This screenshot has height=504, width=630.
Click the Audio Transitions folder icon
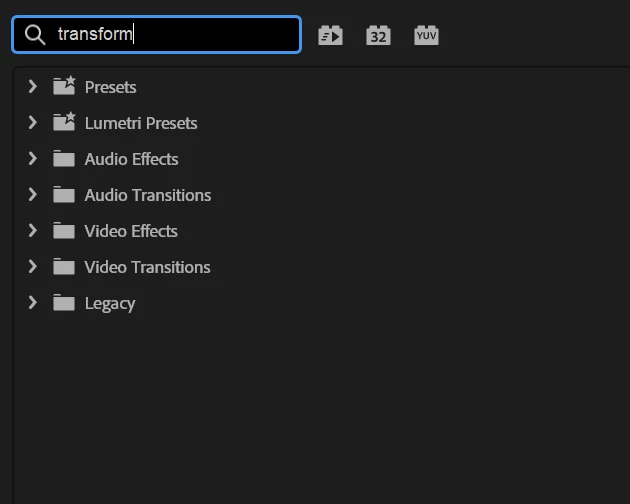click(x=64, y=195)
